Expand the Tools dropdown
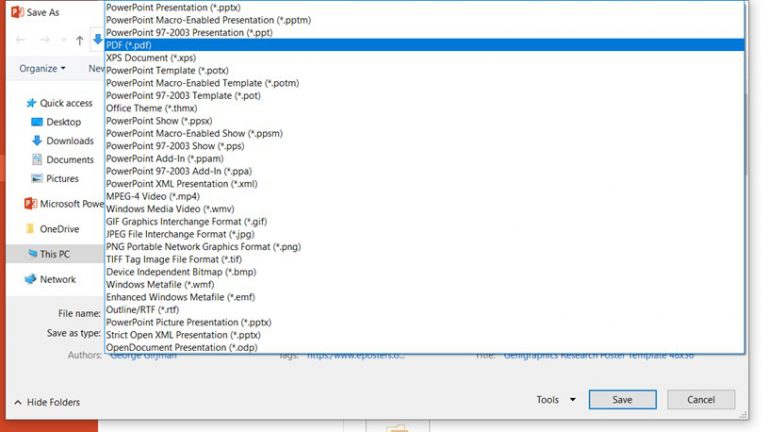Viewport: 768px width, 432px height. 556,400
